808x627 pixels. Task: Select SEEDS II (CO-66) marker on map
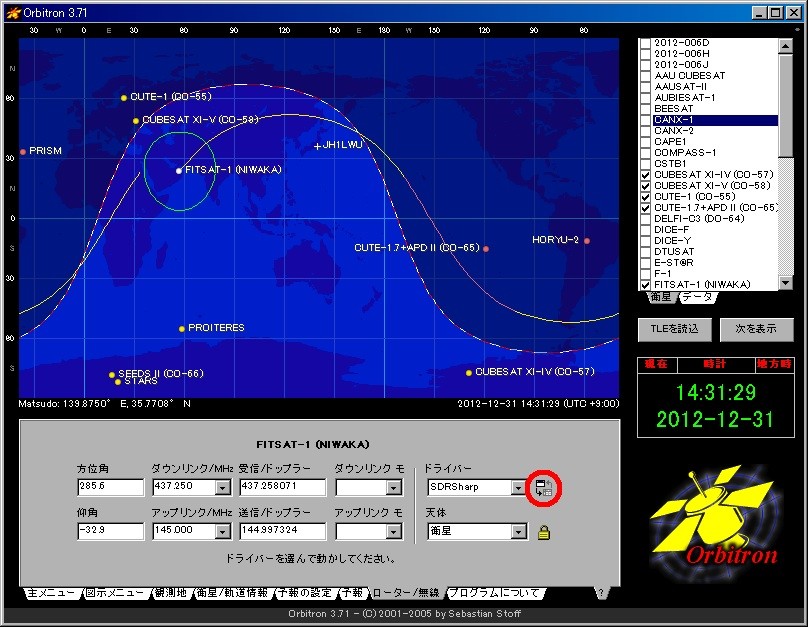[112, 375]
